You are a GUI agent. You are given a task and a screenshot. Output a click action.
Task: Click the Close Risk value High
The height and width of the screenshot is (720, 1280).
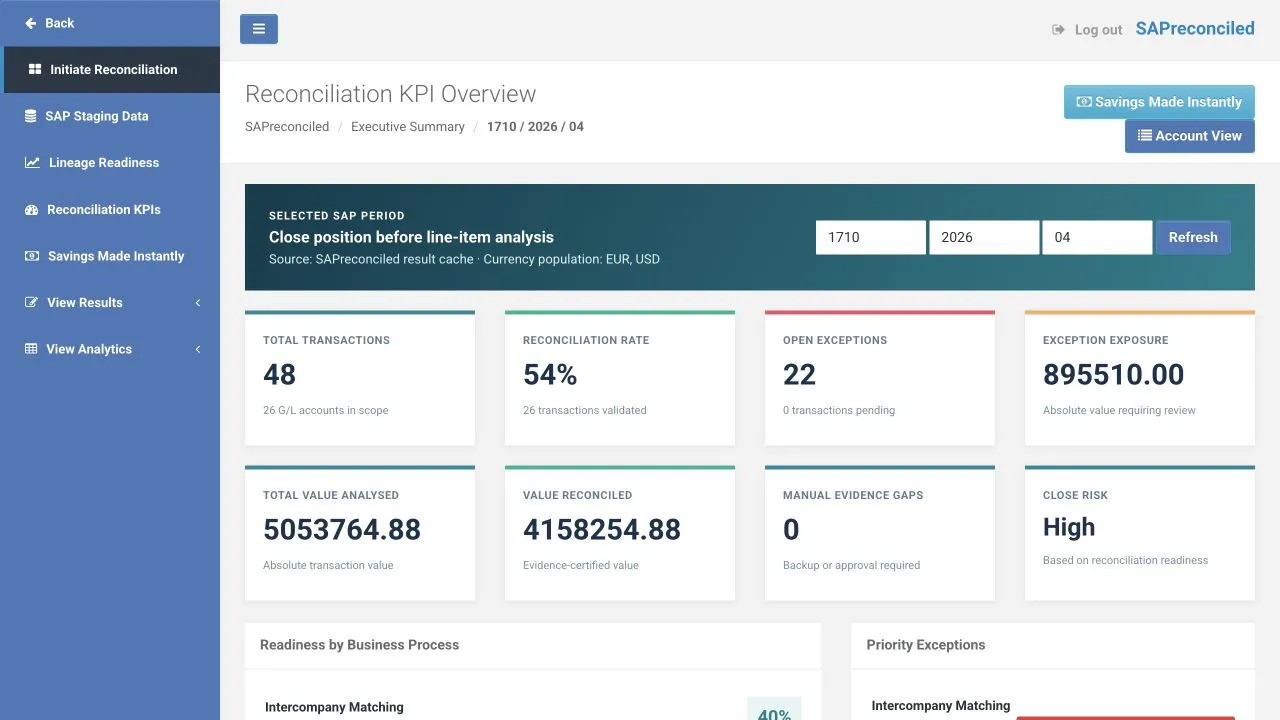[x=1069, y=527]
